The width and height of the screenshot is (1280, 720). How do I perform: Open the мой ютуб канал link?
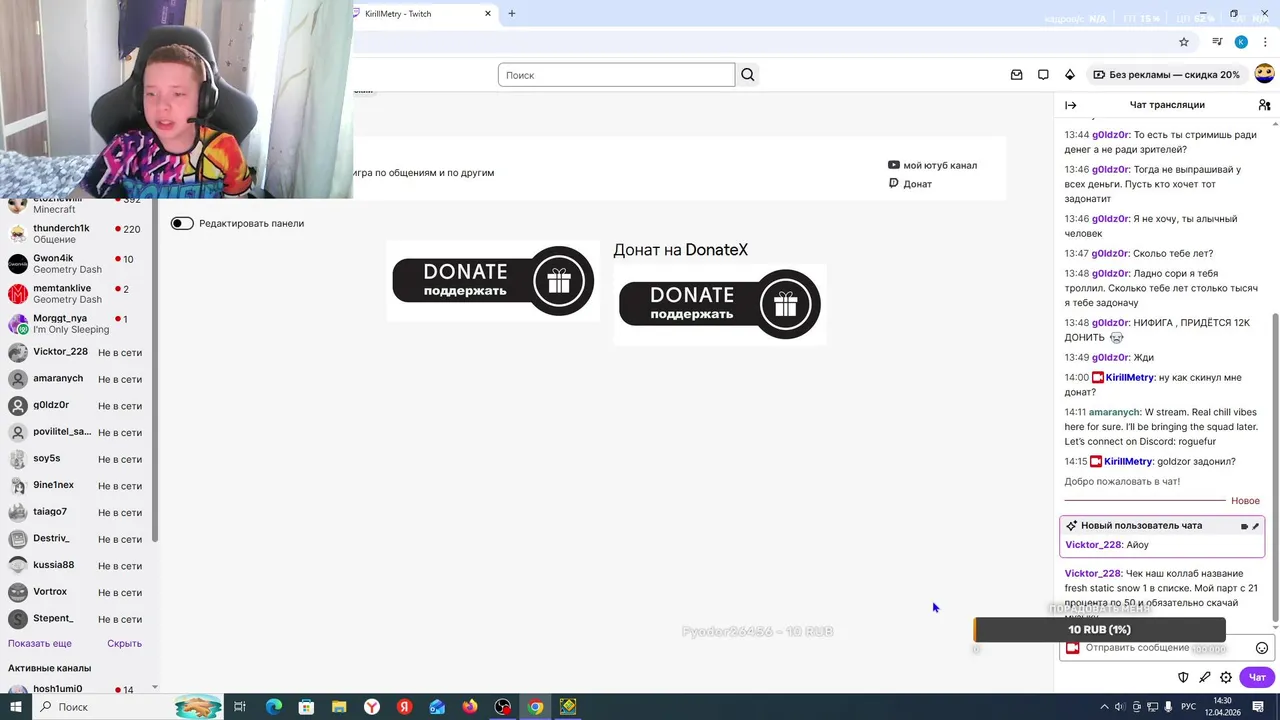tap(932, 165)
